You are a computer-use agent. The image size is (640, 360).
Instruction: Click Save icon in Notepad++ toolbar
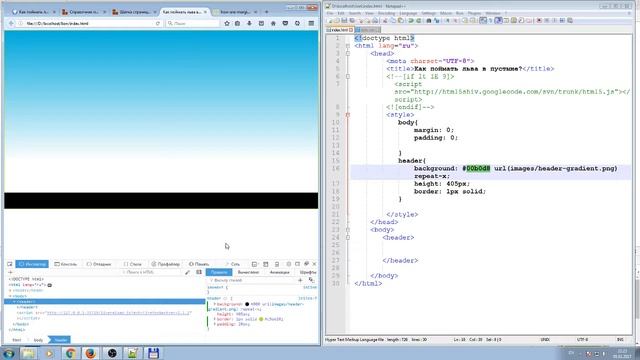click(344, 20)
